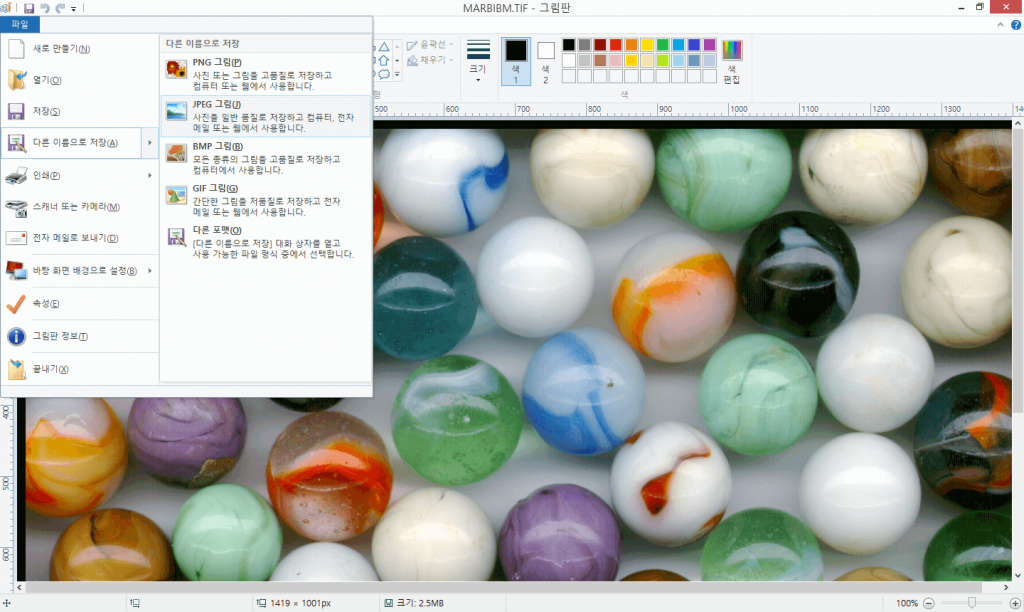1024x612 pixels.
Task: Click the GIF 그림(G) picture icon
Action: [x=176, y=195]
